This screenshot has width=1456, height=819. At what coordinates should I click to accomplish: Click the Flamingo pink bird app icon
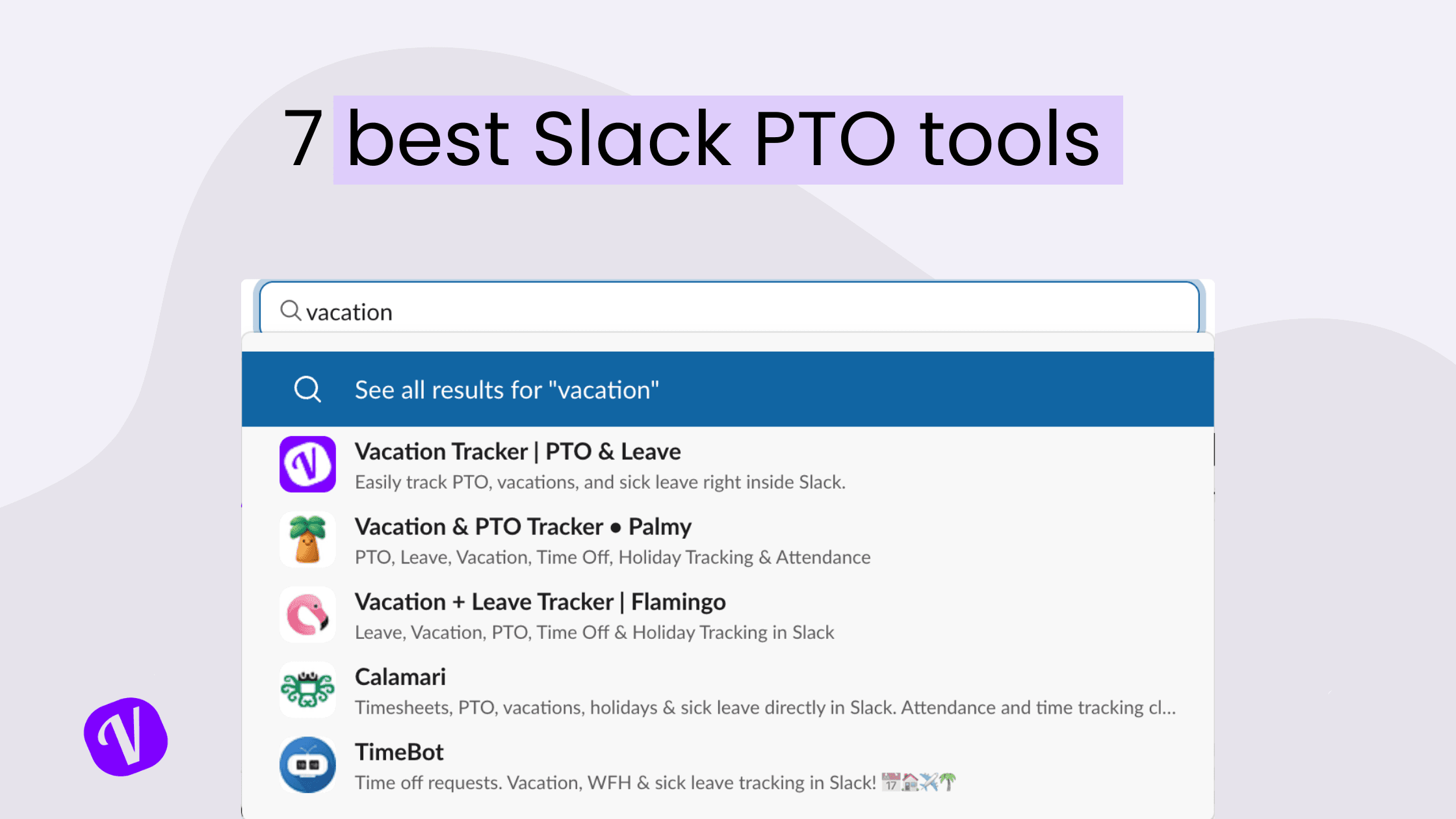click(307, 614)
